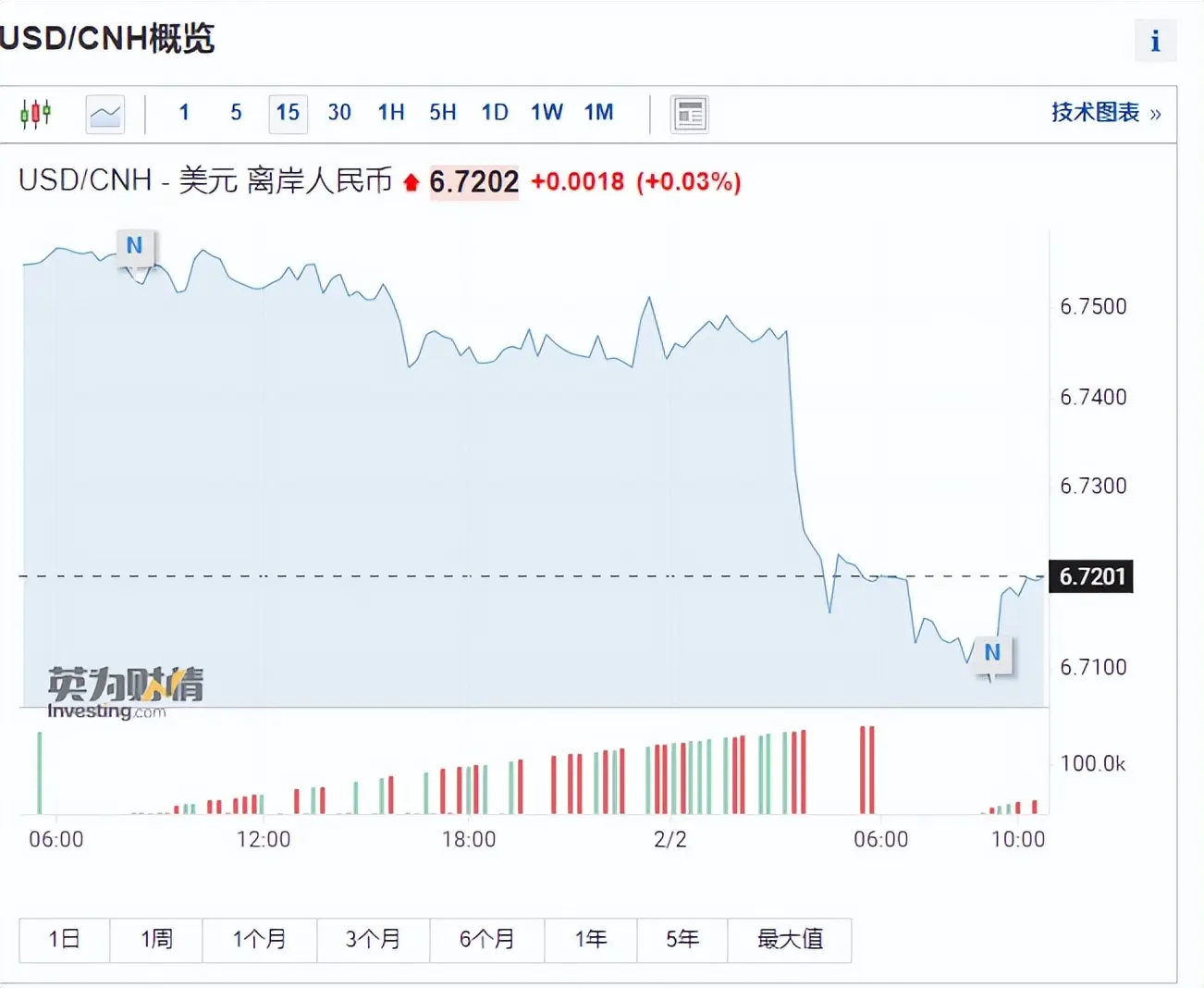Open the 技术图表 link

(x=1105, y=113)
